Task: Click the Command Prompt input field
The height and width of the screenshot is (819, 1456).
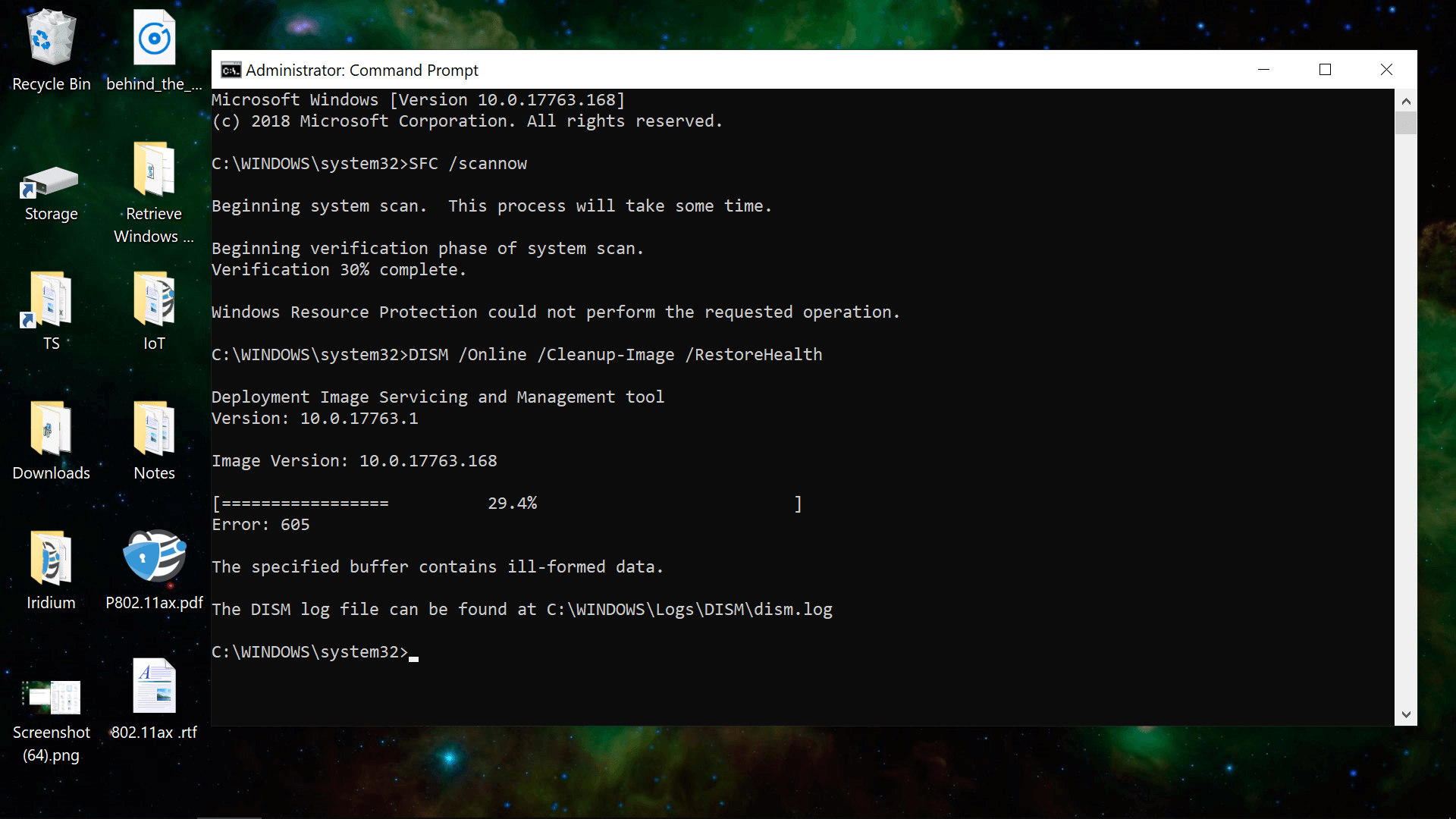Action: 414,651
